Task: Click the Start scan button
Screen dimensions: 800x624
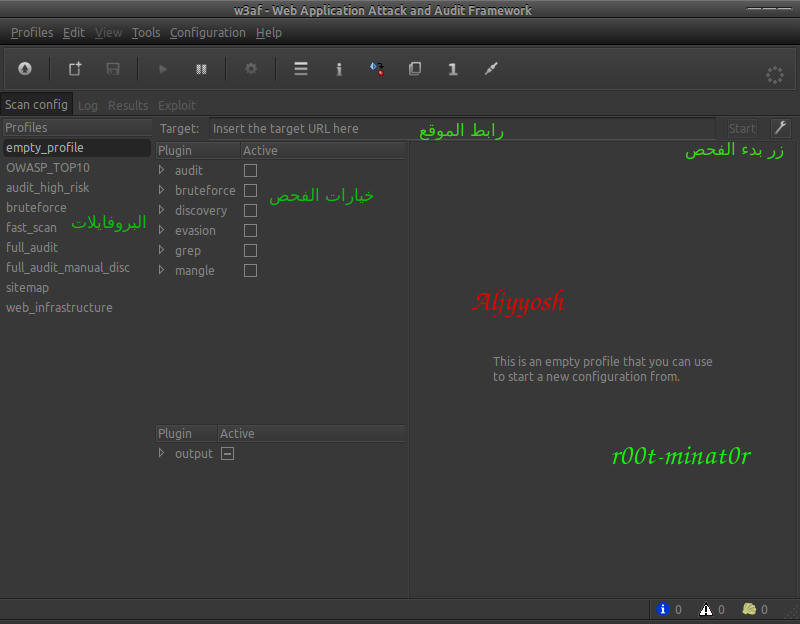Action: [x=742, y=129]
